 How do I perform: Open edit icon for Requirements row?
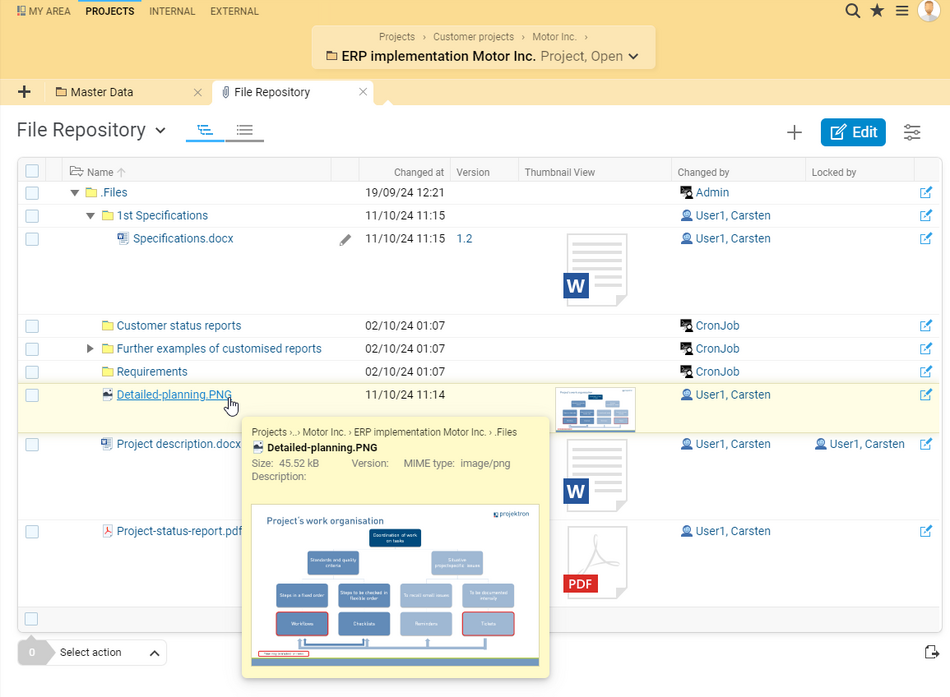tap(925, 372)
